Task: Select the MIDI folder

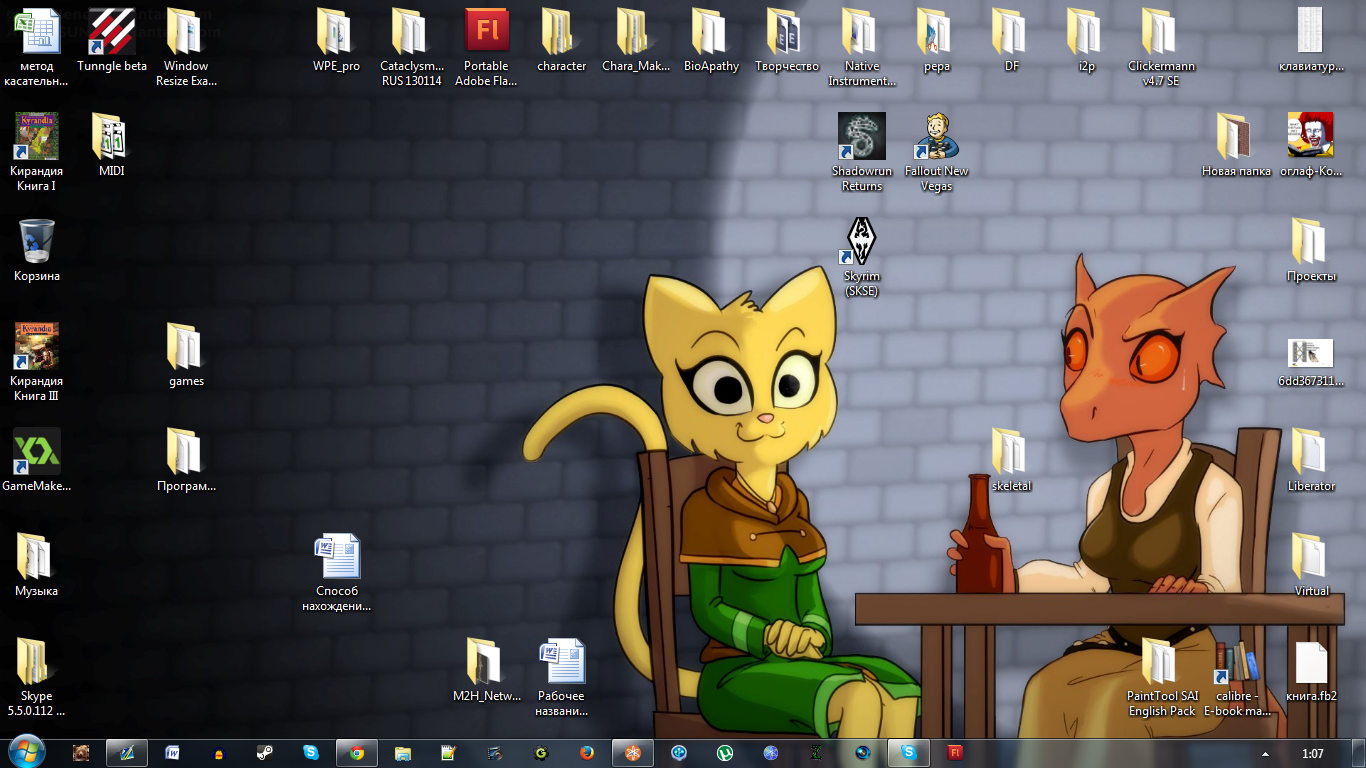Action: pyautogui.click(x=112, y=145)
